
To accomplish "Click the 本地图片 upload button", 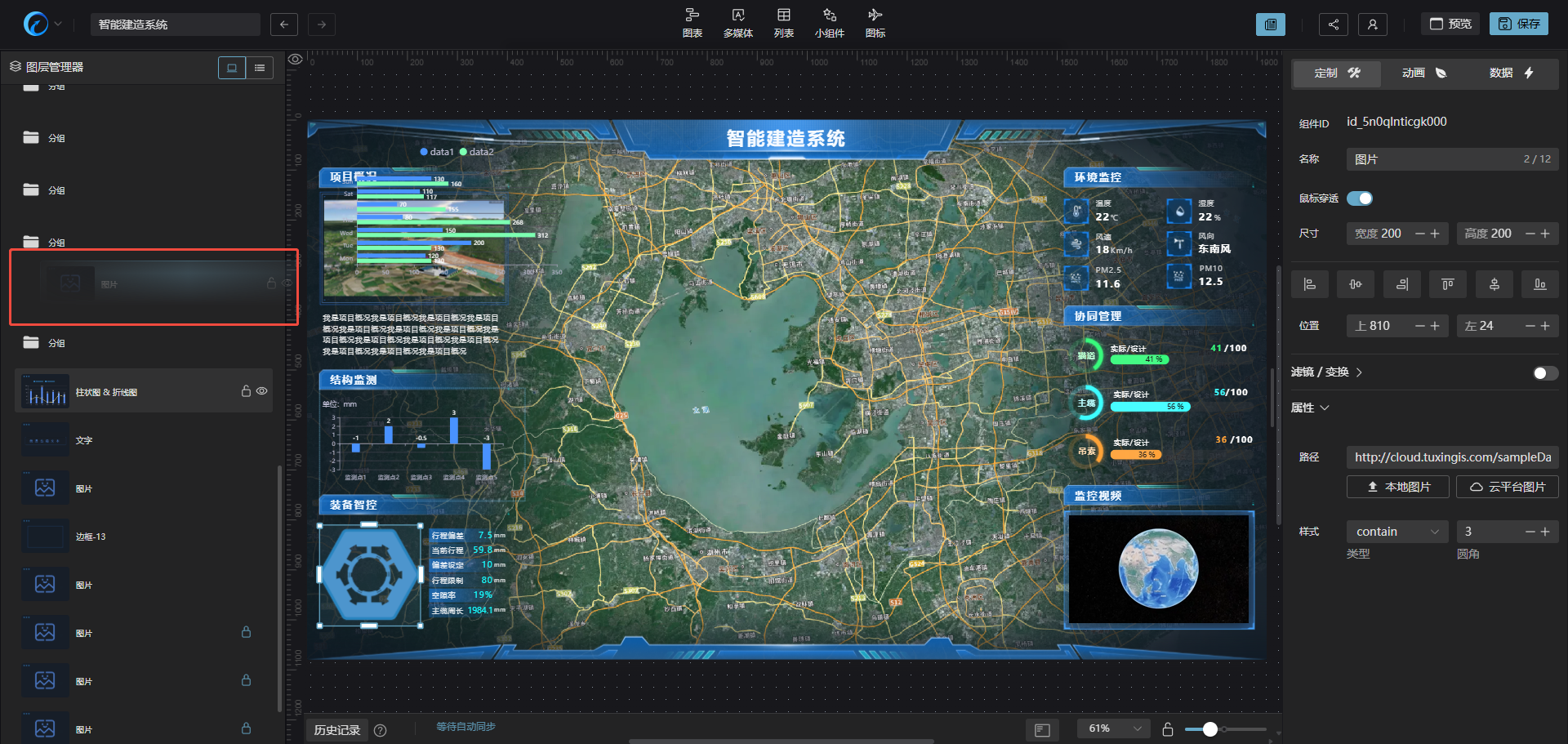I will (1397, 487).
